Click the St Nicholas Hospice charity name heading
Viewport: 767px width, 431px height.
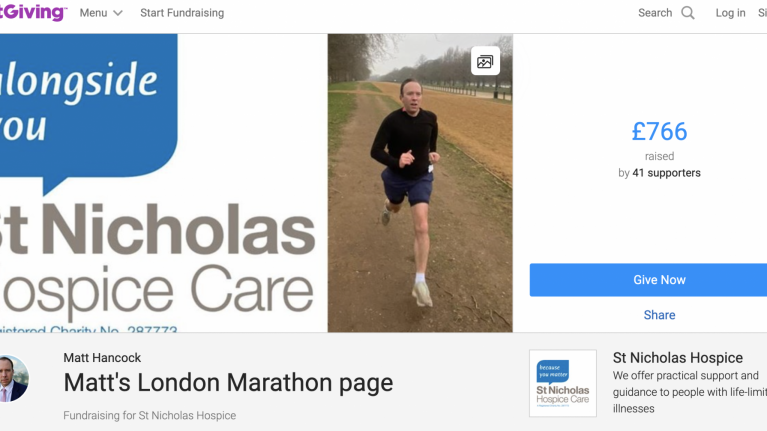677,358
